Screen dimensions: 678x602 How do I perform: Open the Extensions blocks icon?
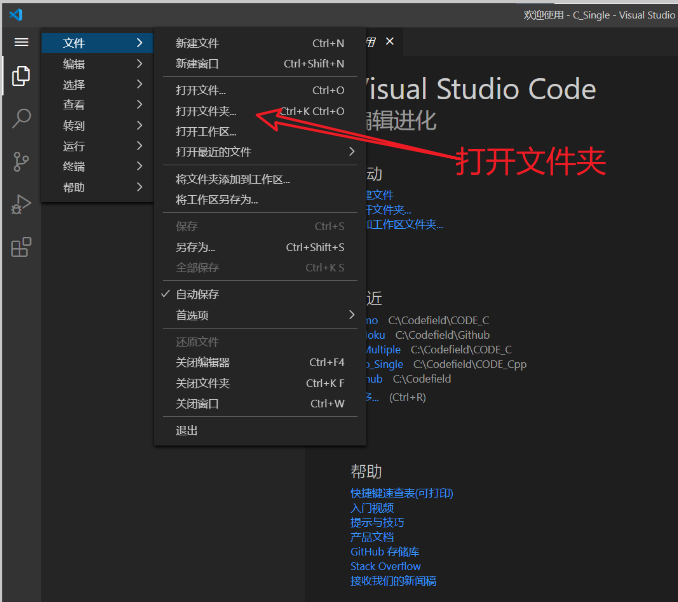click(x=21, y=247)
